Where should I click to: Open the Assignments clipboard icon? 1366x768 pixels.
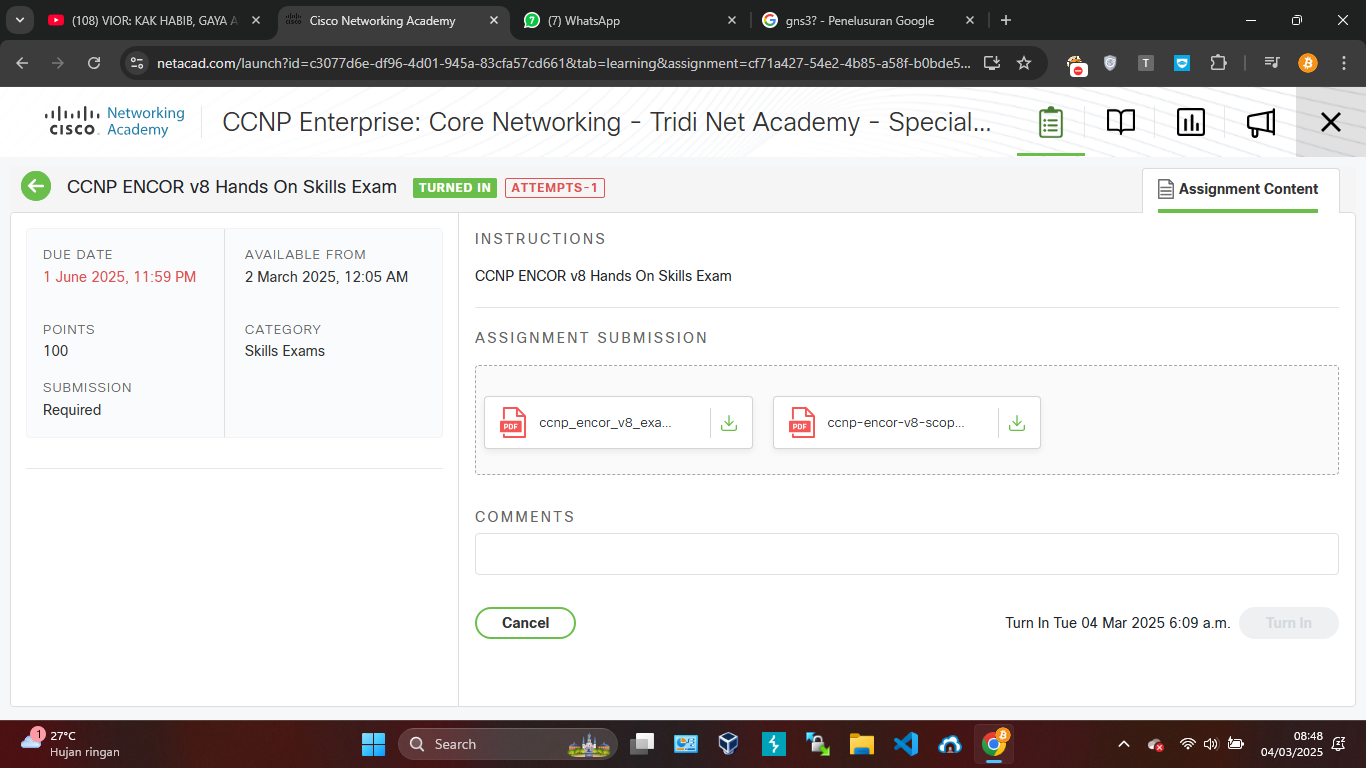1050,122
